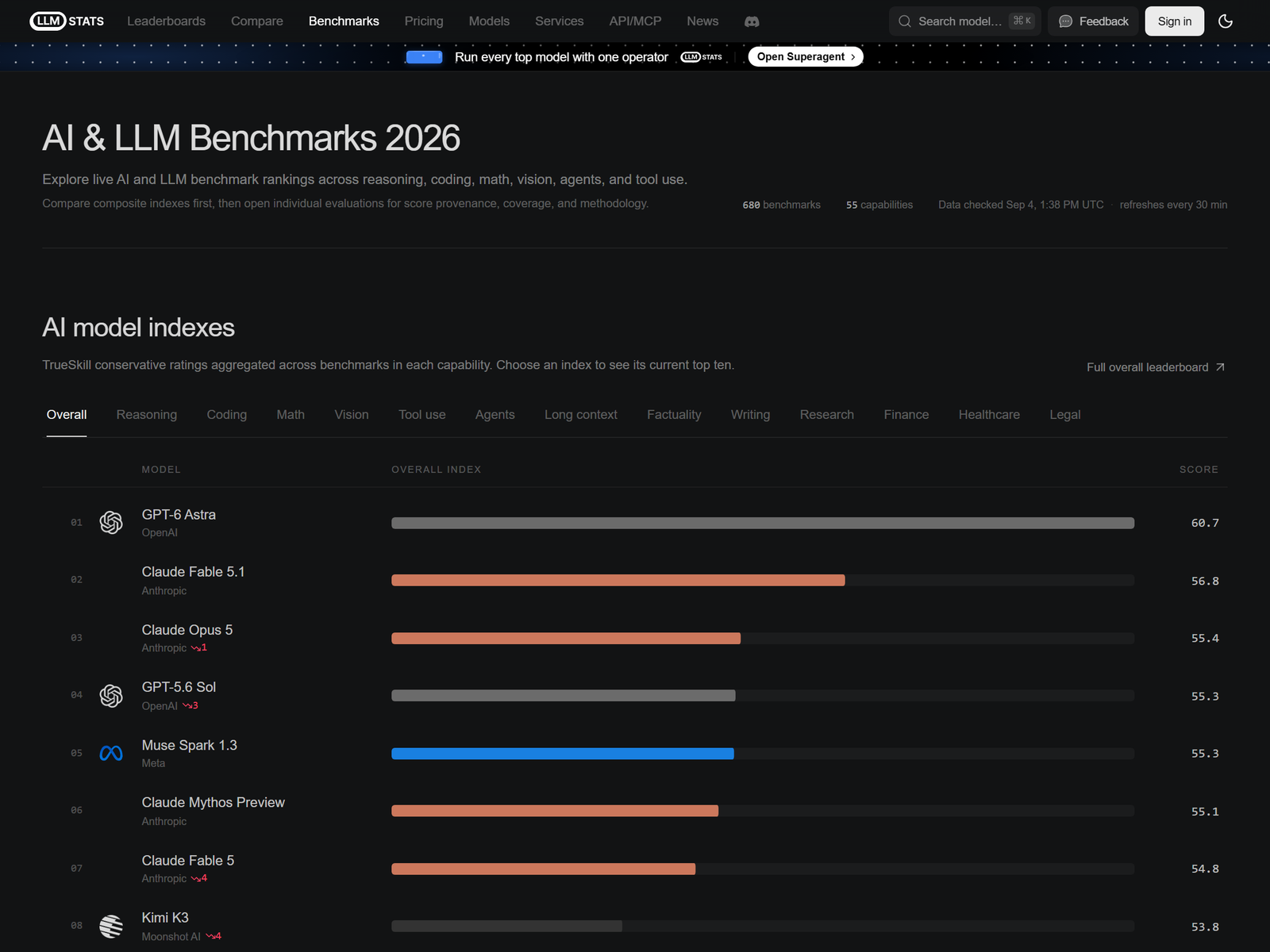The height and width of the screenshot is (952, 1270).
Task: Open the Claude Opus 5 model link
Action: 187,630
